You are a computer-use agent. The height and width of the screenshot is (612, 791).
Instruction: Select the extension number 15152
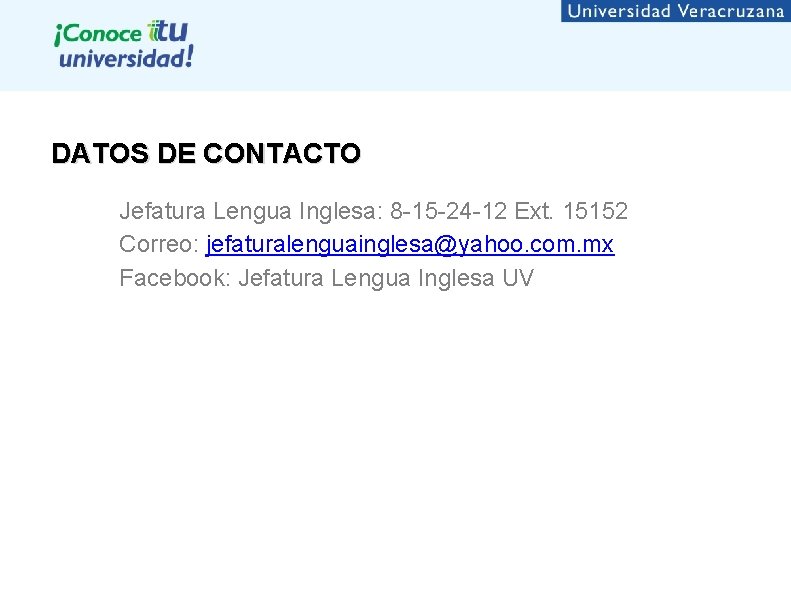click(595, 211)
